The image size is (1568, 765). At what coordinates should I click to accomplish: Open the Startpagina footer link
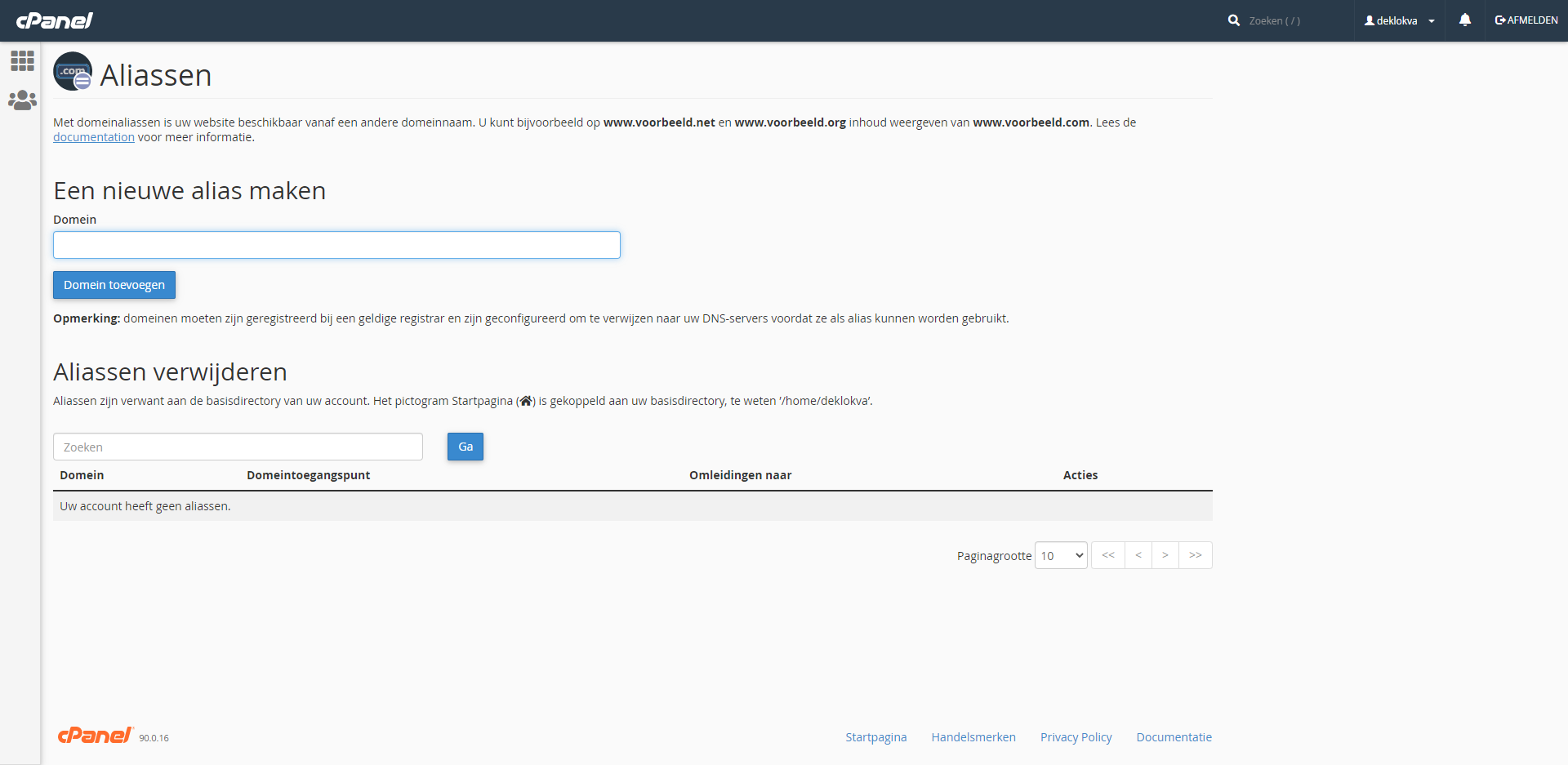coord(875,737)
